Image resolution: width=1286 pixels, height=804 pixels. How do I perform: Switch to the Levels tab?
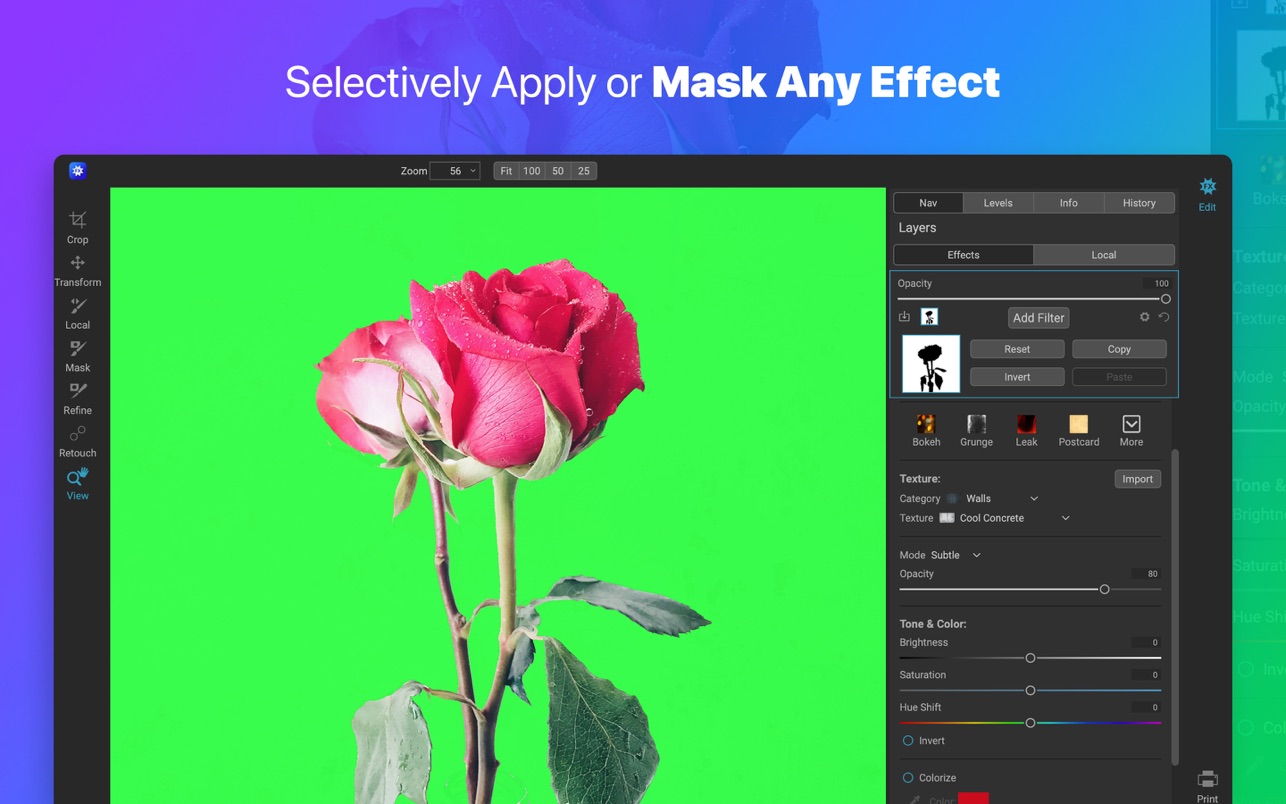click(x=997, y=203)
